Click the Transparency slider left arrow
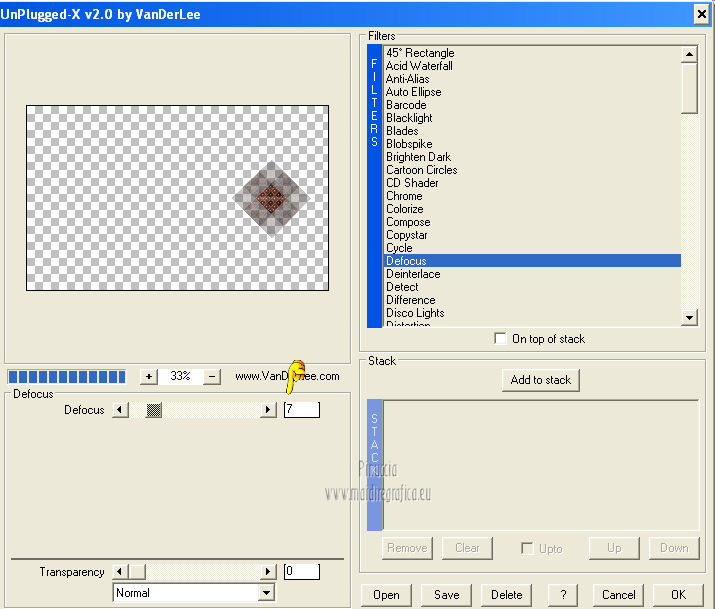This screenshot has height=609, width=715. (x=120, y=572)
